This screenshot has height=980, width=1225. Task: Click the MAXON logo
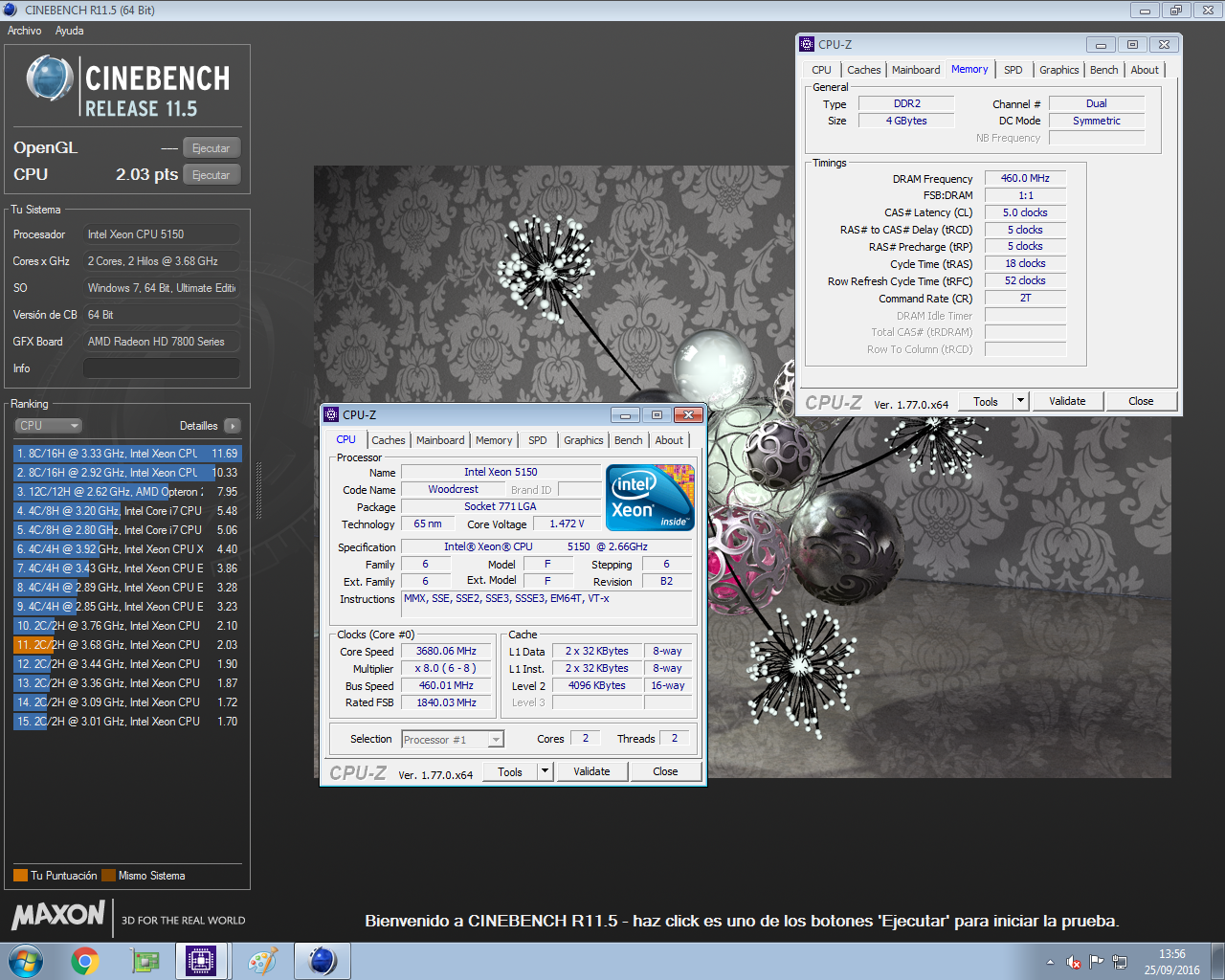pos(58,915)
